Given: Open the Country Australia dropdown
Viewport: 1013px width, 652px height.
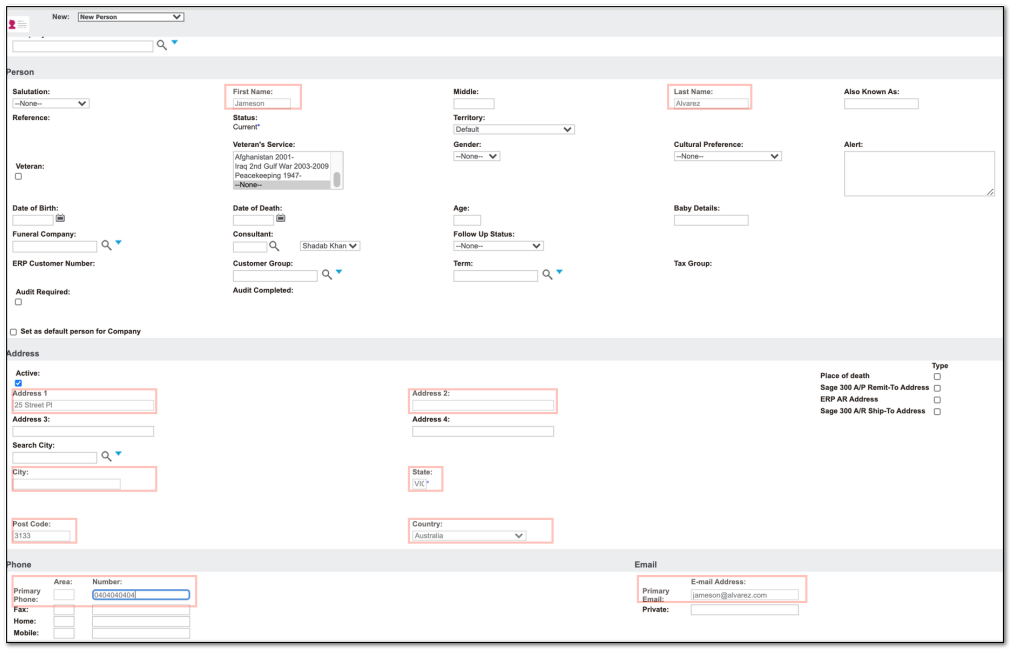Looking at the screenshot, I should coord(468,536).
